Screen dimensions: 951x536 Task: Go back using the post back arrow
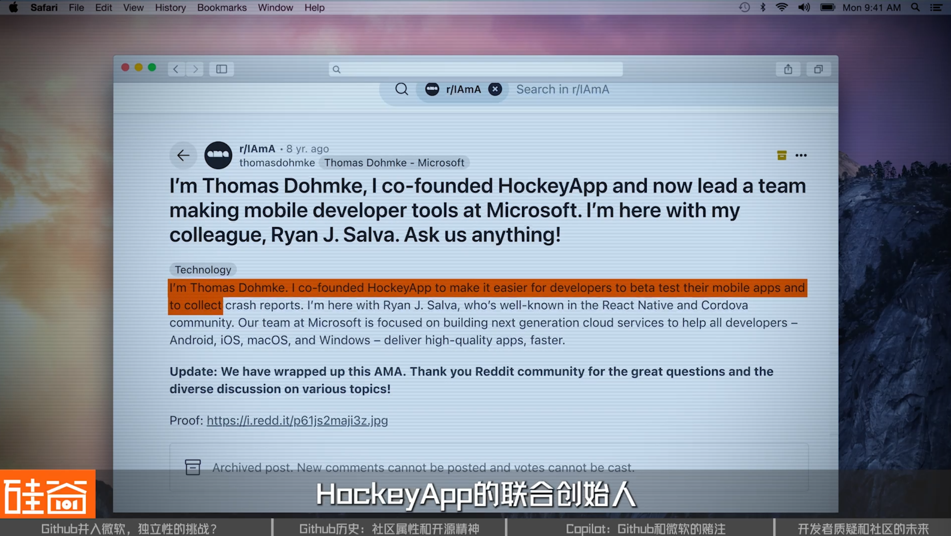[183, 155]
